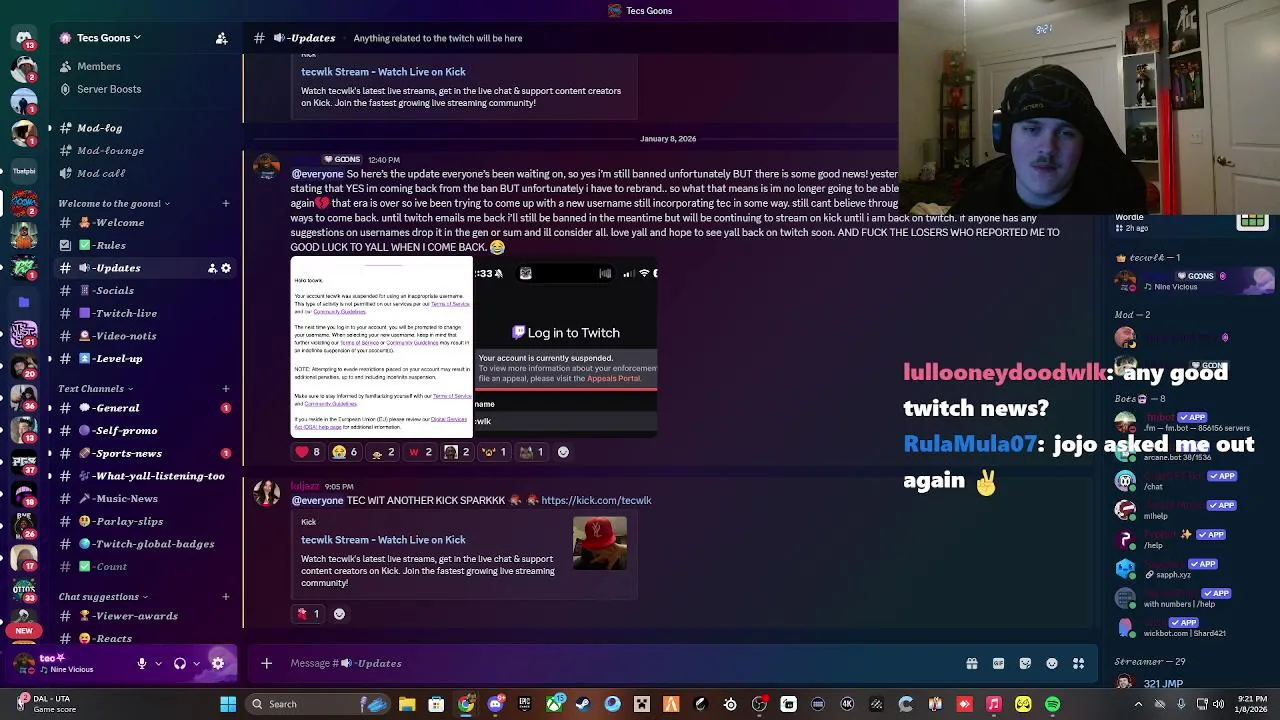
Task: Open the Members page
Action: click(145, 66)
